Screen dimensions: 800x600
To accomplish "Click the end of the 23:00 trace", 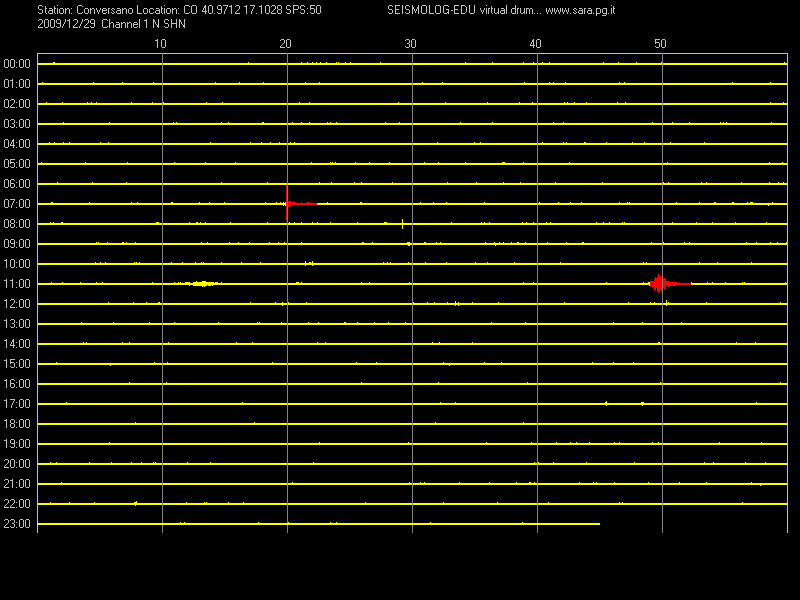I will [599, 524].
